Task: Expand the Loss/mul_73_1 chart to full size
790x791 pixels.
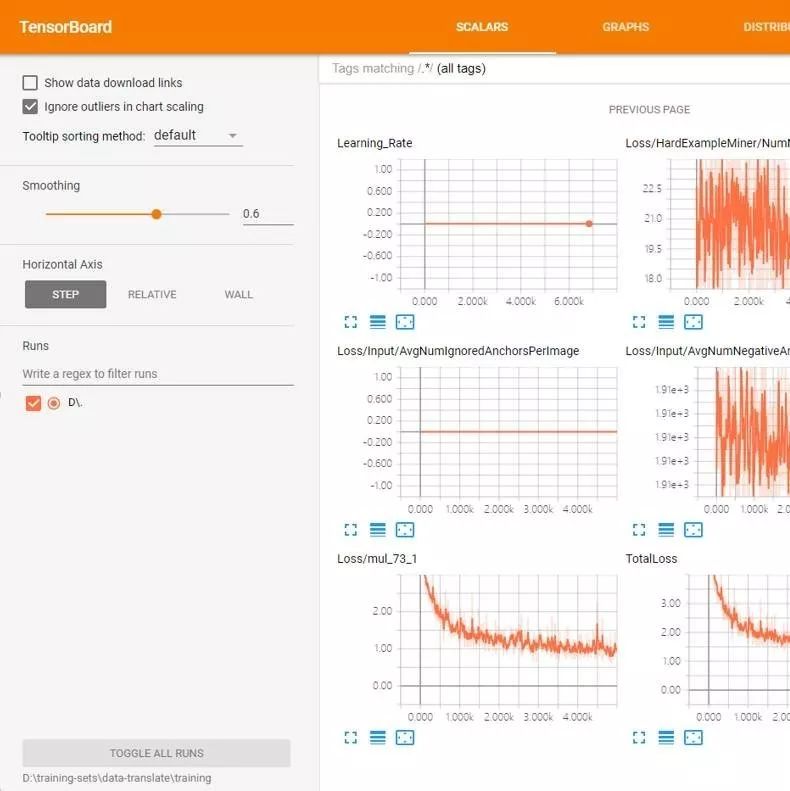Action: tap(351, 738)
